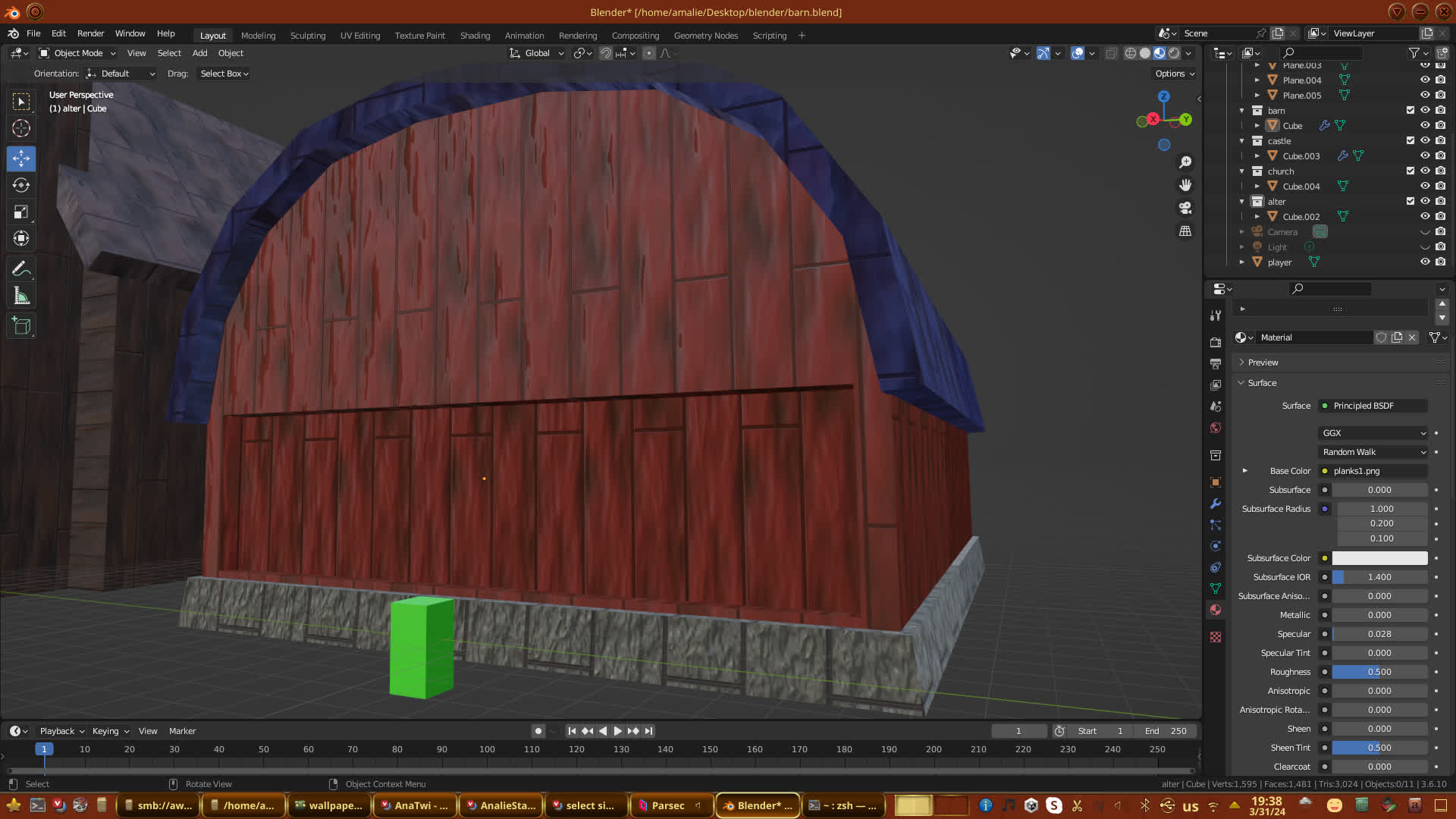Hide the player object with the eye icon
The image size is (1456, 819).
(1425, 262)
